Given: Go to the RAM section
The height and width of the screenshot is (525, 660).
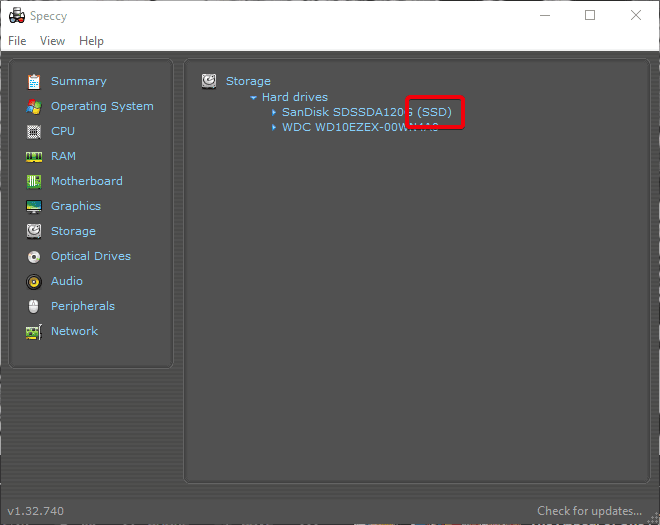Looking at the screenshot, I should [x=63, y=156].
